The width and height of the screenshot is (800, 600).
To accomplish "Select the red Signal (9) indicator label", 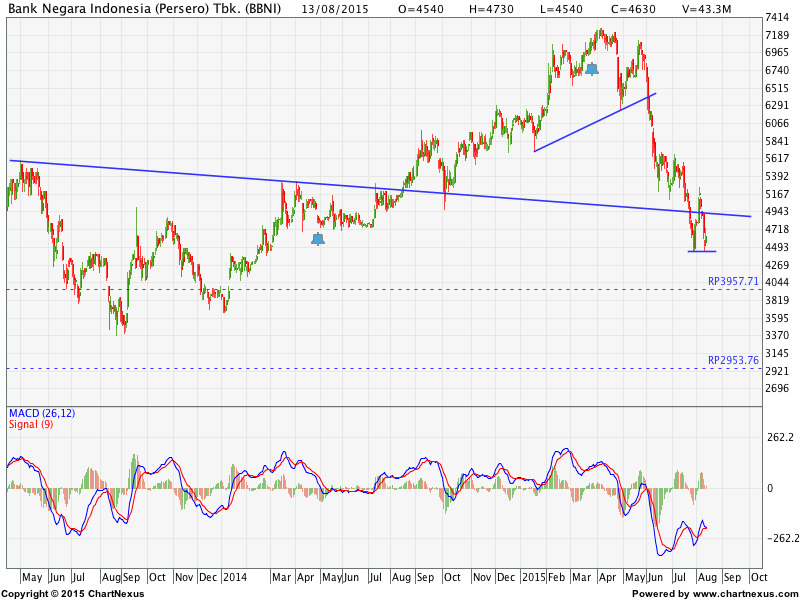I will click(31, 424).
